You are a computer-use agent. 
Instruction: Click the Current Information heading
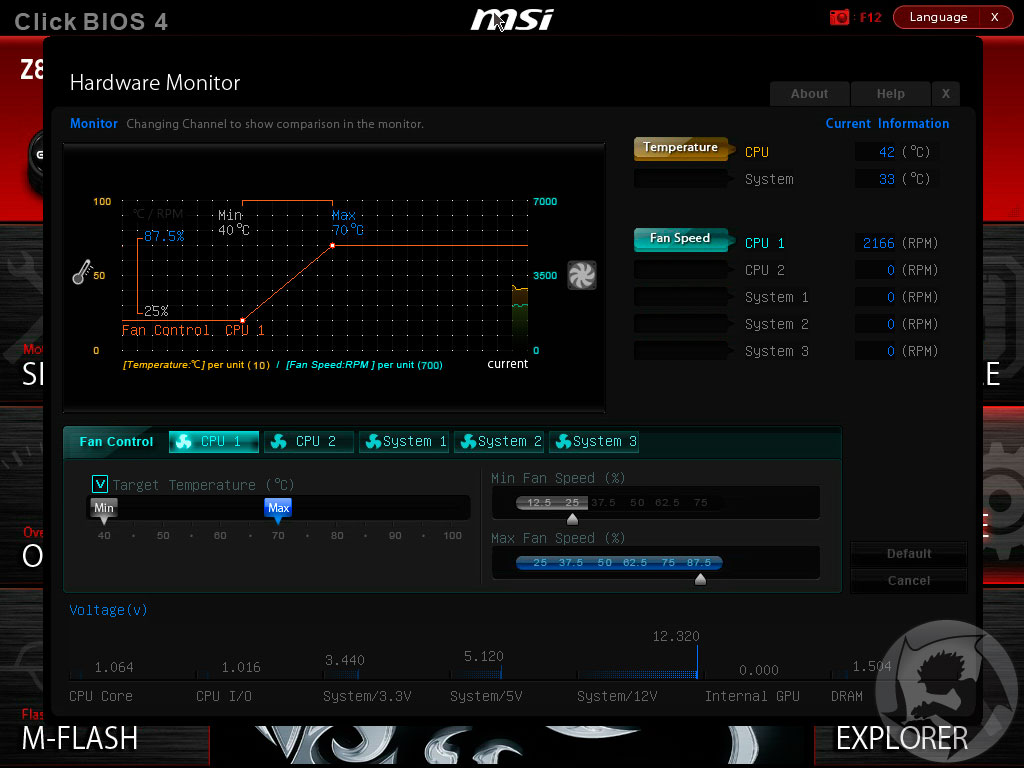point(887,123)
